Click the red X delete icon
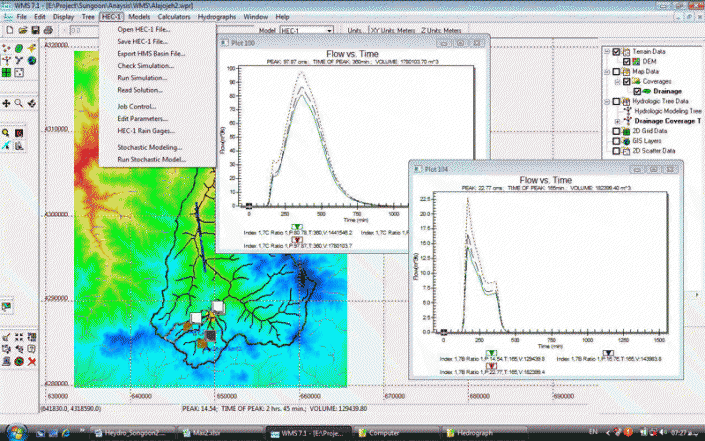This screenshot has width=705, height=441. point(31,361)
